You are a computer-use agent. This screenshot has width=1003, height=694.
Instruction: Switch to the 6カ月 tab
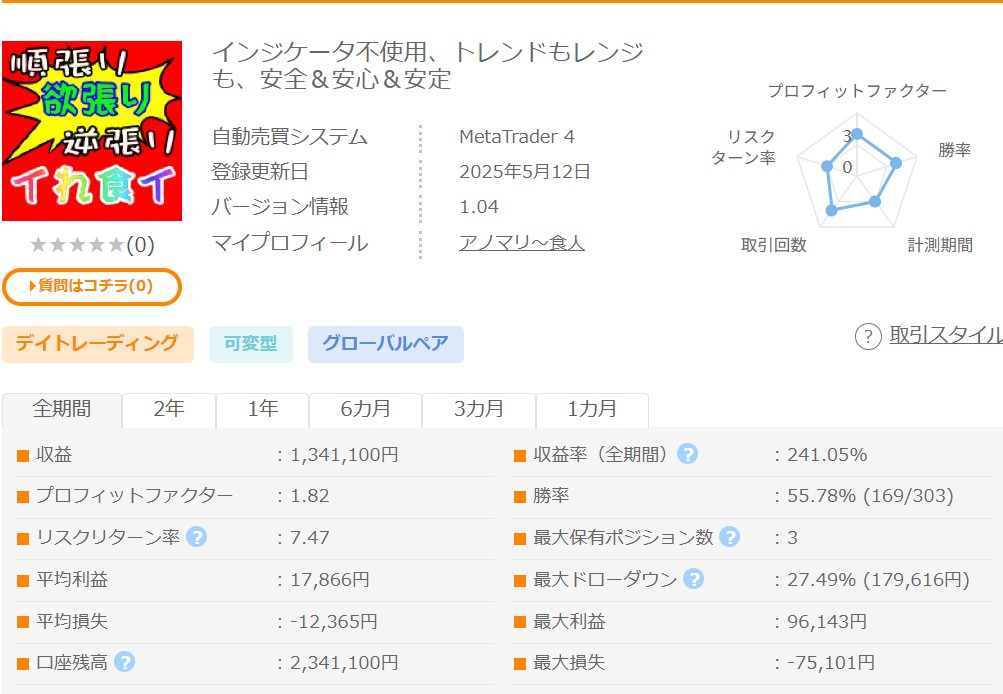pos(365,409)
